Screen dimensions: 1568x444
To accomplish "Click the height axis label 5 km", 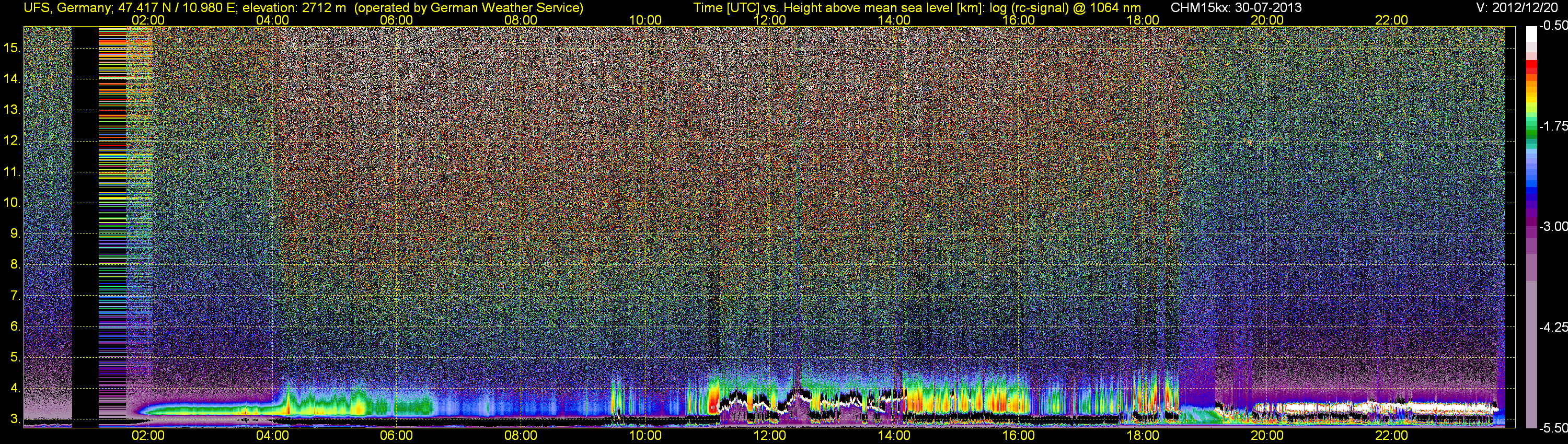I will click(x=15, y=357).
